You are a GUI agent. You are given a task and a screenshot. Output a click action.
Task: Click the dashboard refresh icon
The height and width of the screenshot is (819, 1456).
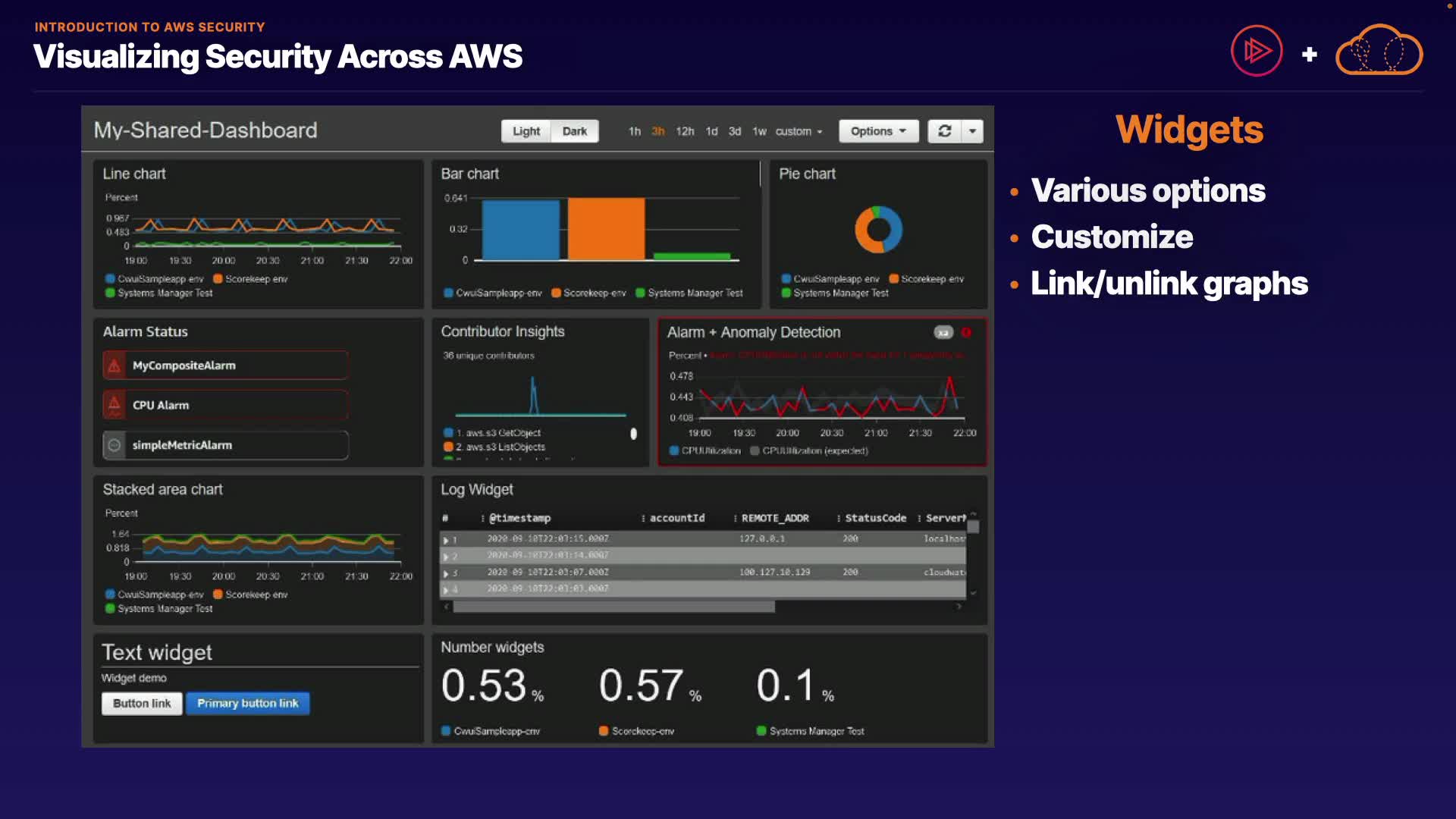(944, 131)
